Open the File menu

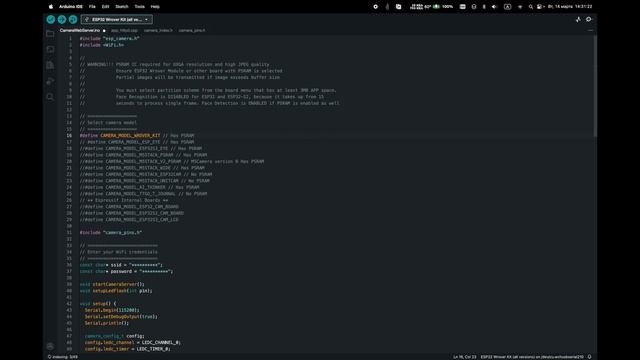tap(92, 7)
